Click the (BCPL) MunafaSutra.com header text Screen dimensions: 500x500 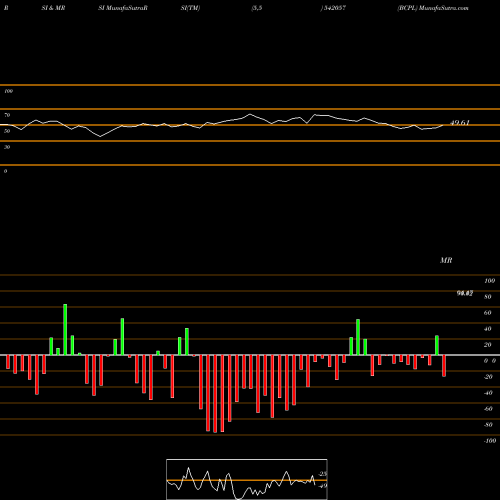click(433, 8)
